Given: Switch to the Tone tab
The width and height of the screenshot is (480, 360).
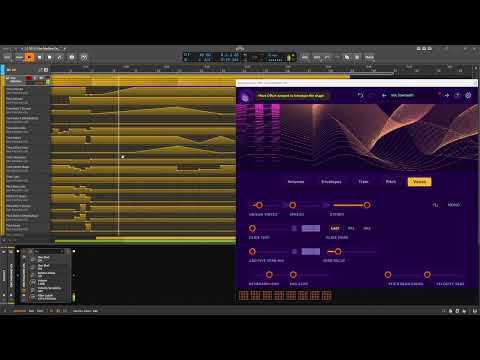Looking at the screenshot, I should pyautogui.click(x=363, y=182).
